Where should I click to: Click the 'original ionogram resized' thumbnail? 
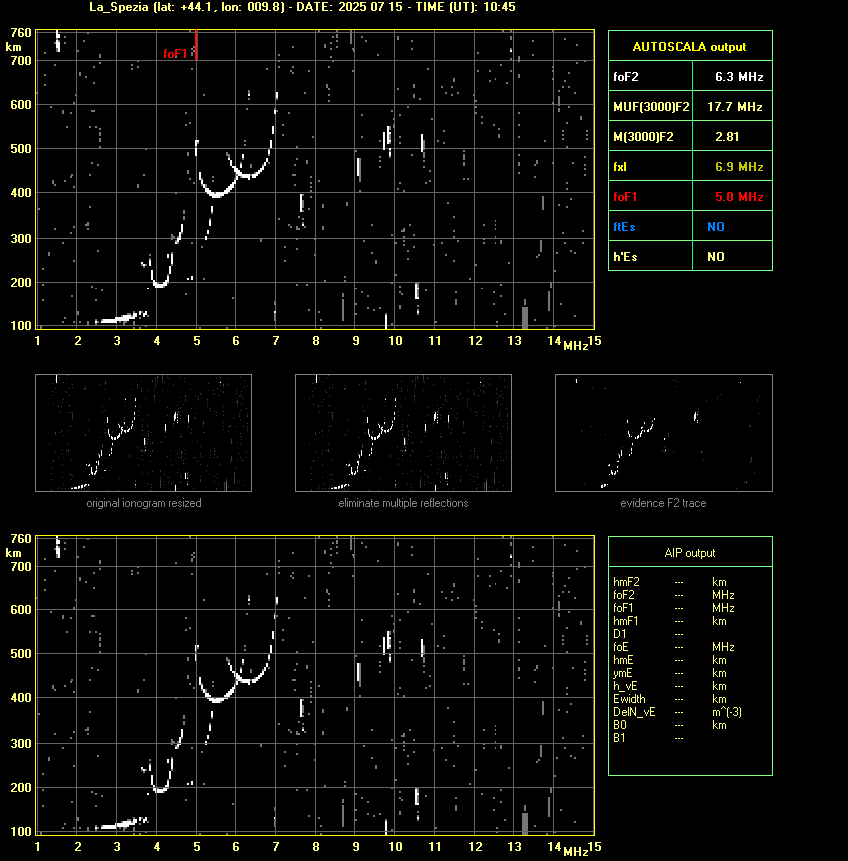tap(143, 433)
